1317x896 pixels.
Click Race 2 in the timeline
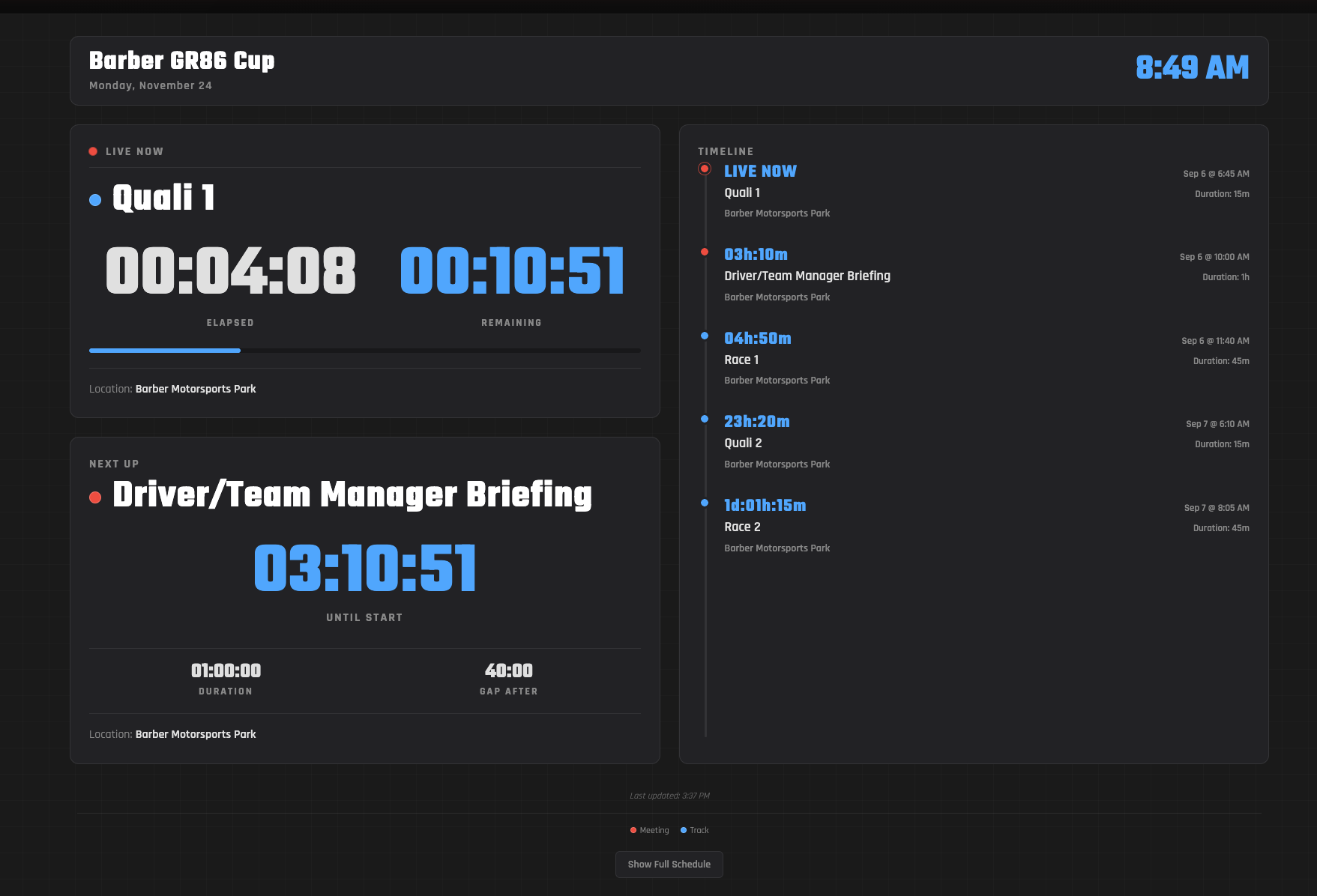tap(742, 527)
